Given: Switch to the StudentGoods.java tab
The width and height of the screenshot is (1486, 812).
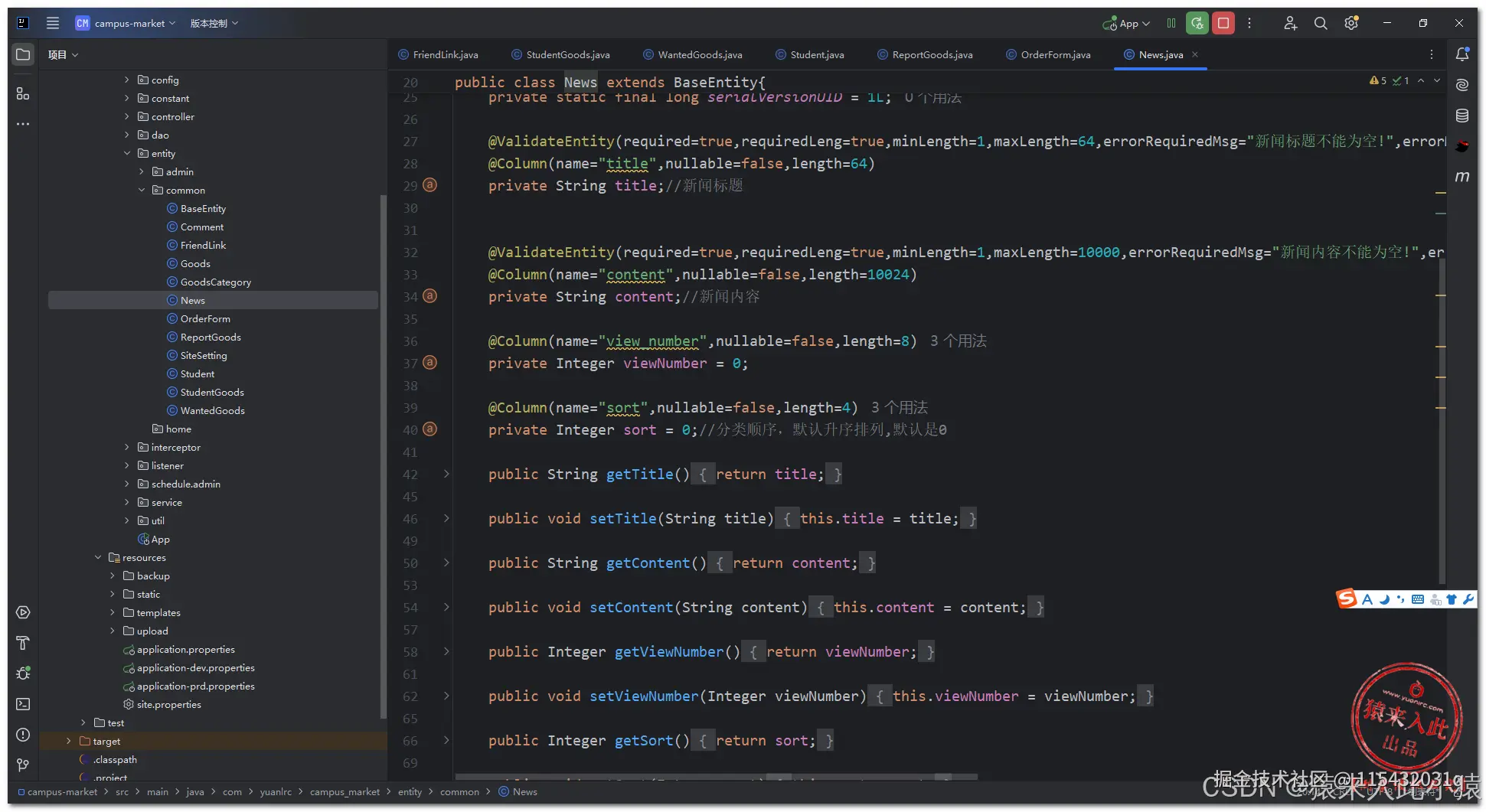Looking at the screenshot, I should 561,54.
